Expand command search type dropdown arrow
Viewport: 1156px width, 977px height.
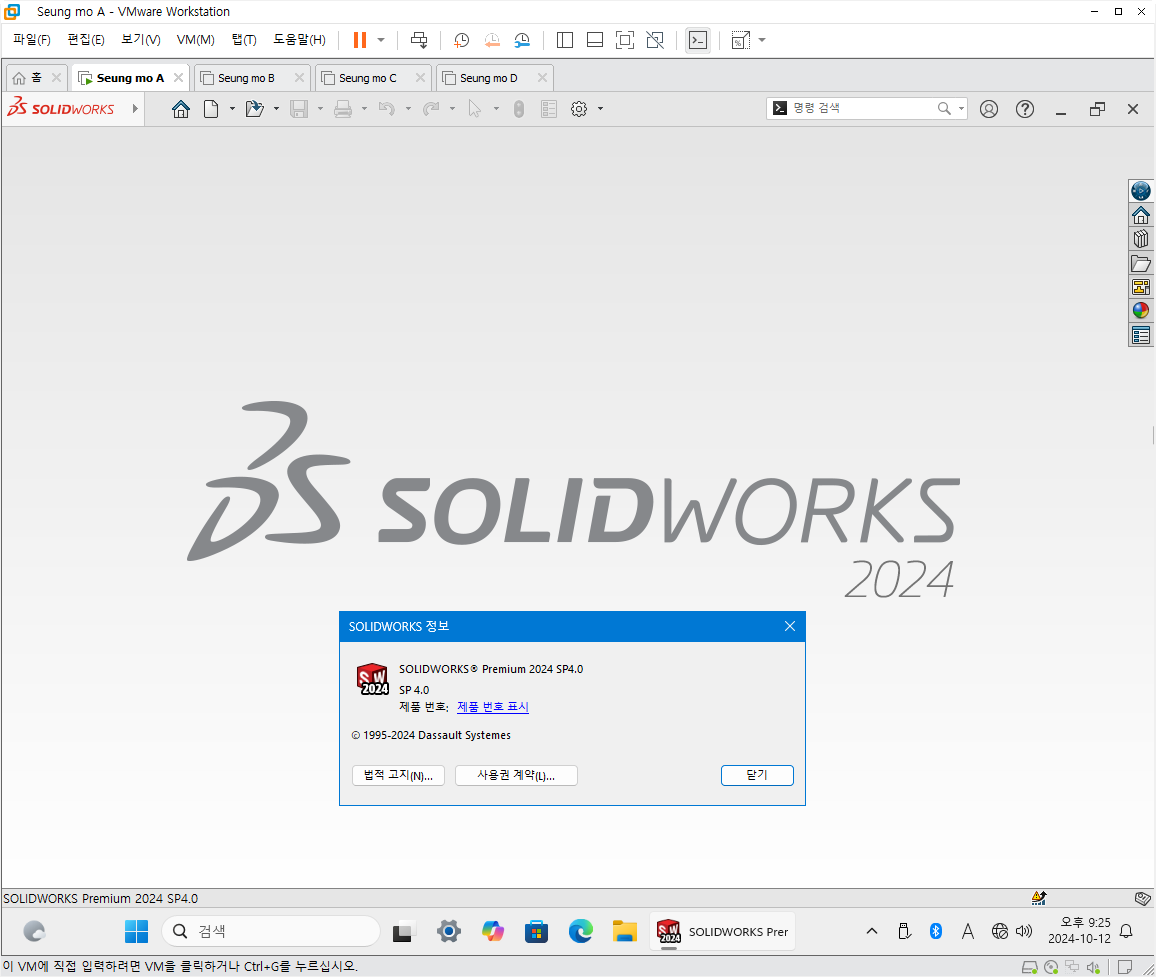click(961, 108)
